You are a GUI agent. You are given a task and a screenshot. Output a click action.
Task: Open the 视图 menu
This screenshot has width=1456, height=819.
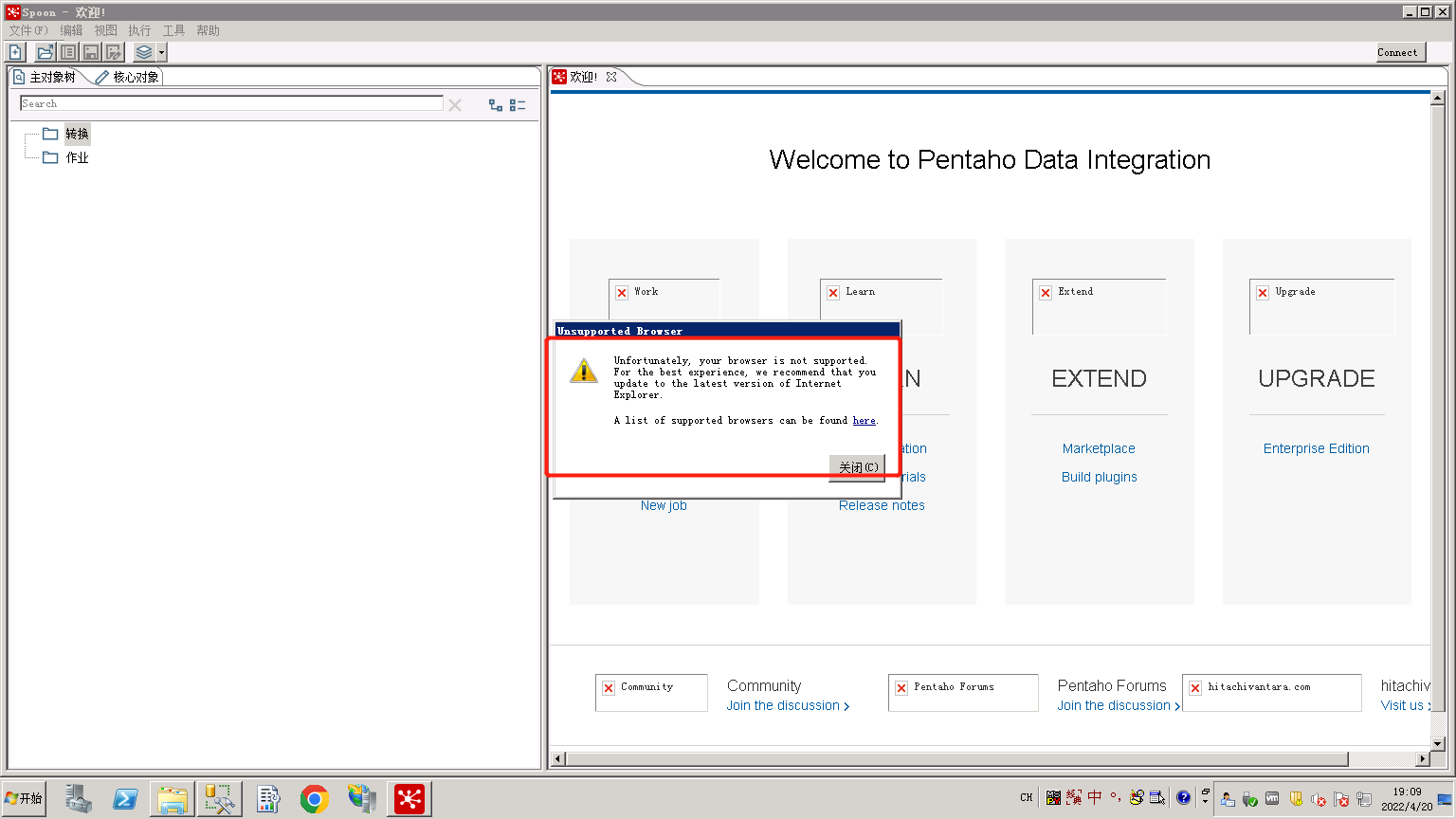tap(105, 30)
